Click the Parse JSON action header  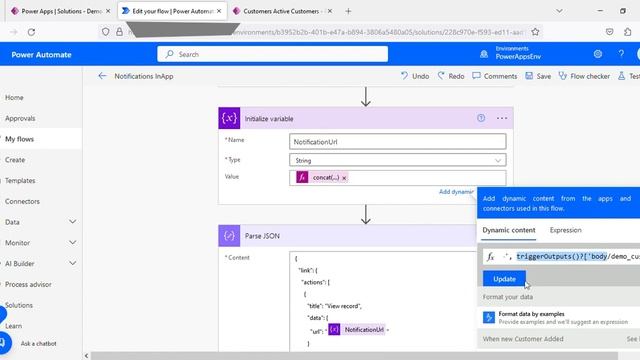pos(347,236)
